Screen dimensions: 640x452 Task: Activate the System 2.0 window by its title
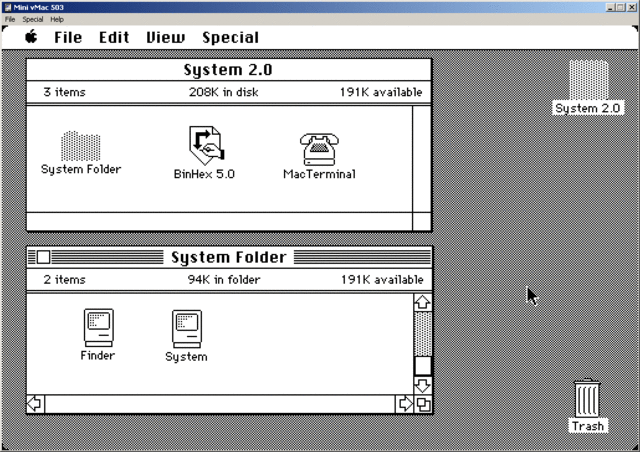[228, 70]
